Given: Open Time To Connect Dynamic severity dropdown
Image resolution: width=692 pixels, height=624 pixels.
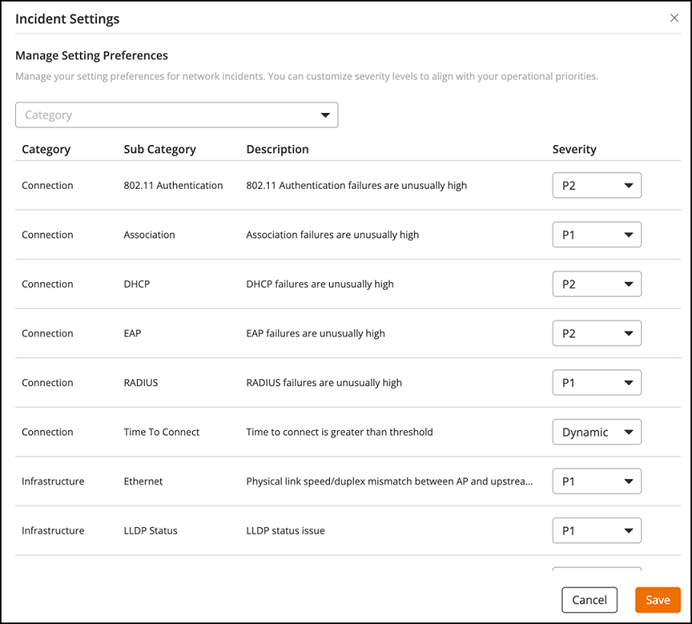Looking at the screenshot, I should tap(596, 432).
